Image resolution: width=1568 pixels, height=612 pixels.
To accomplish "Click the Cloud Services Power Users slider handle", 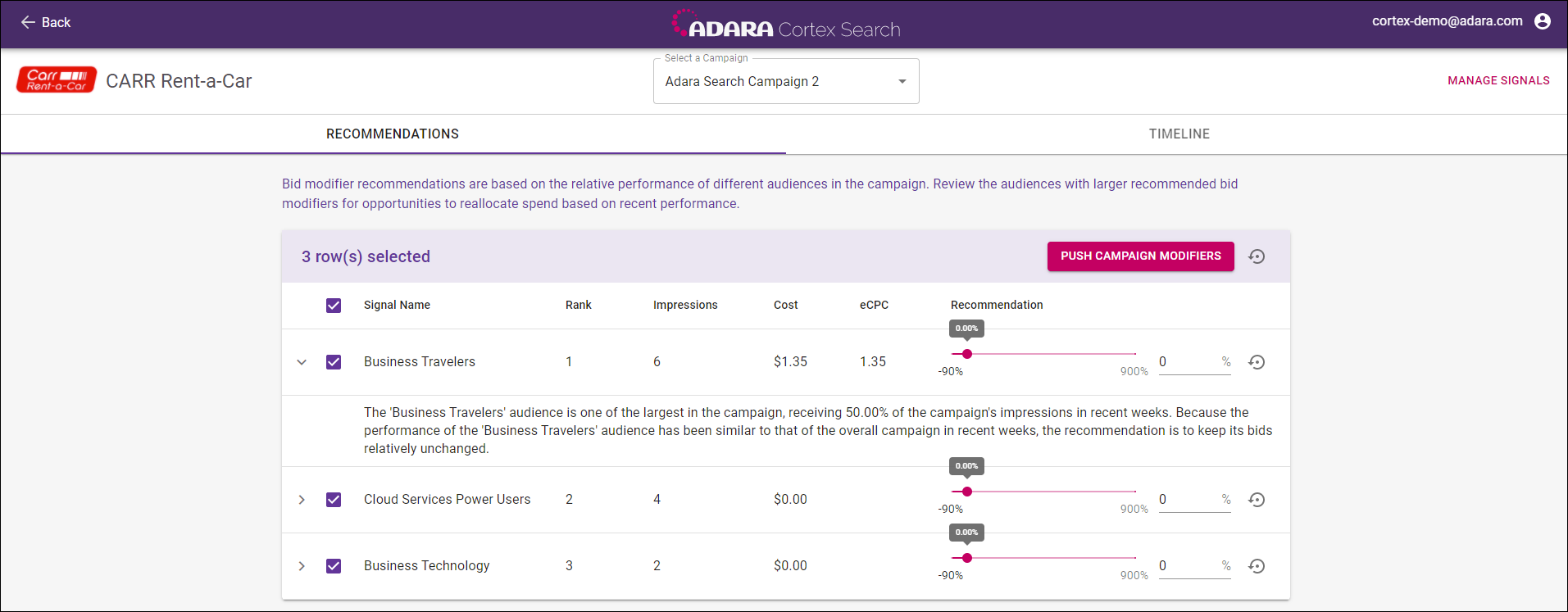I will click(967, 492).
